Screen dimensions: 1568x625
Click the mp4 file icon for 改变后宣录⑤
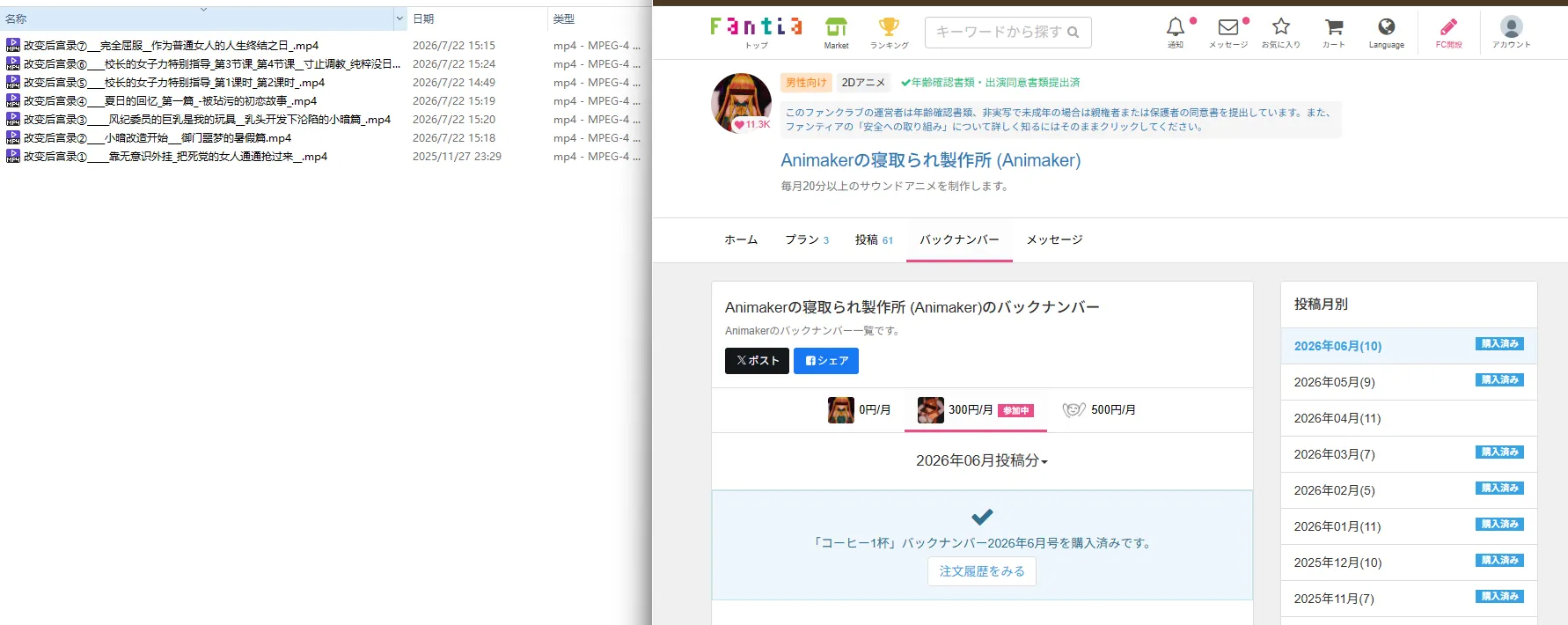pos(13,82)
